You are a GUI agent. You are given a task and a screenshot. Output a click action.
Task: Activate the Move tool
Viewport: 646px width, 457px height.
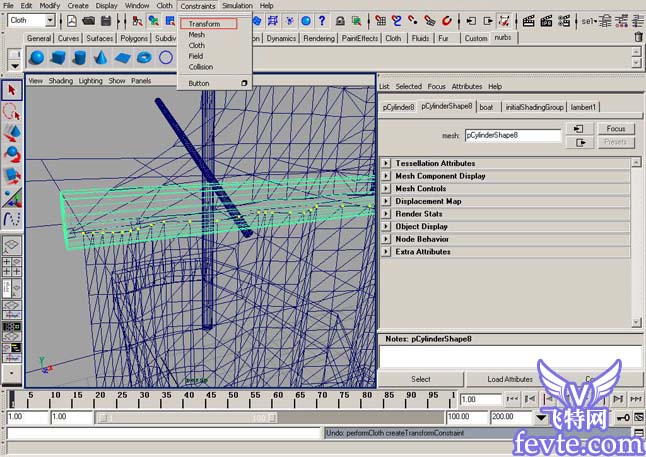(x=12, y=133)
